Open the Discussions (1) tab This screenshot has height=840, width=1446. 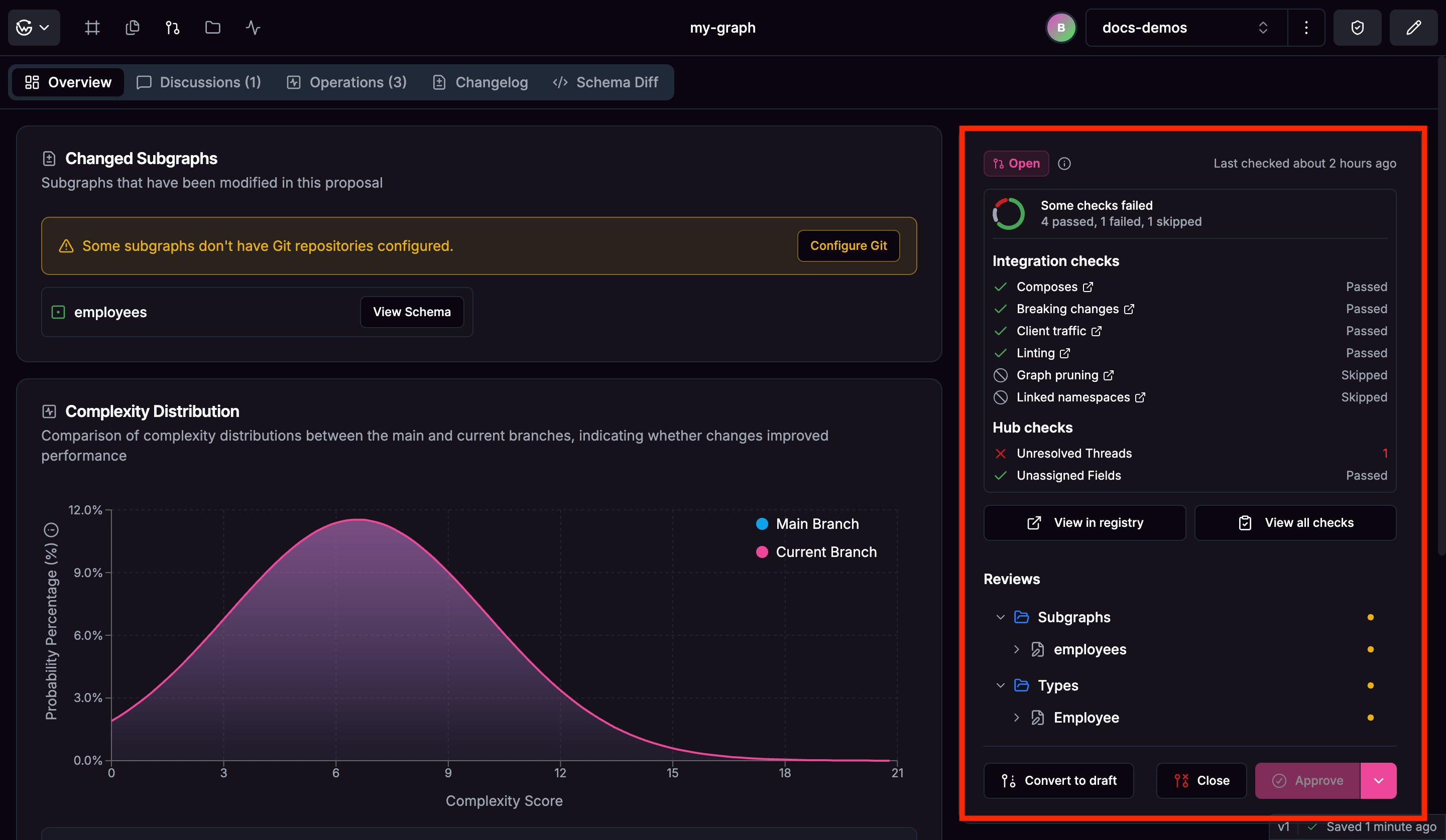point(198,83)
